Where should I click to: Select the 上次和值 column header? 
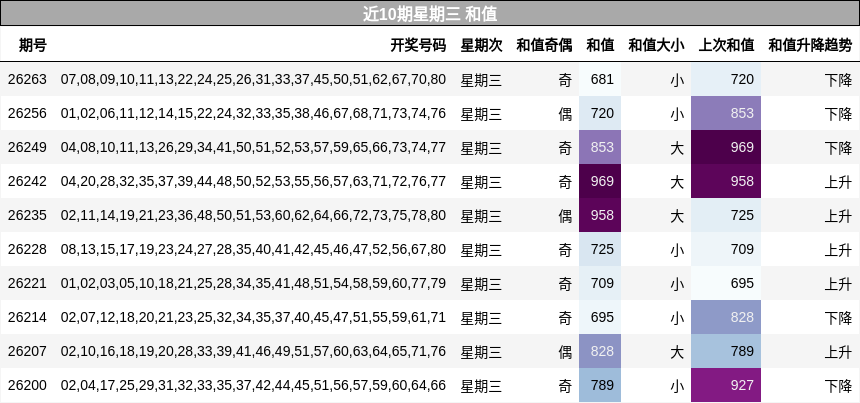(726, 45)
